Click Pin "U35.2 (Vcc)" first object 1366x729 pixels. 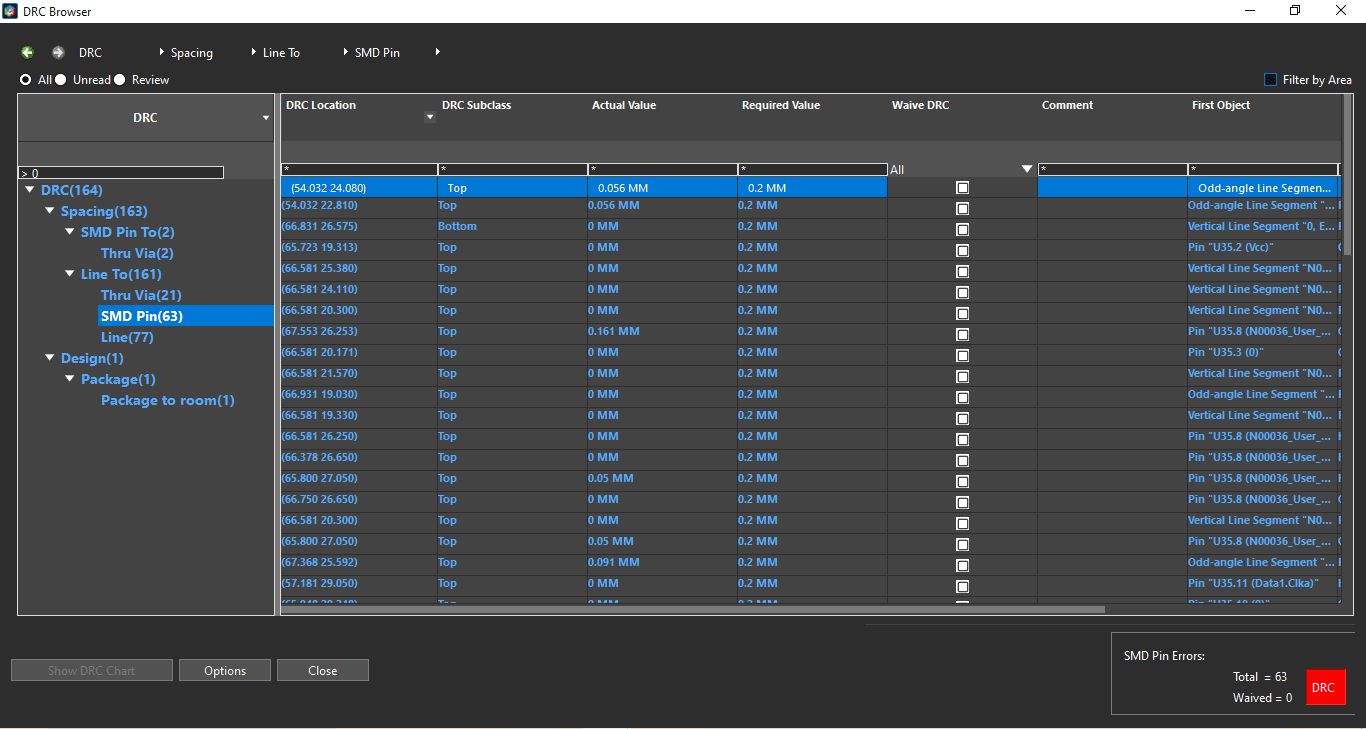[1230, 247]
